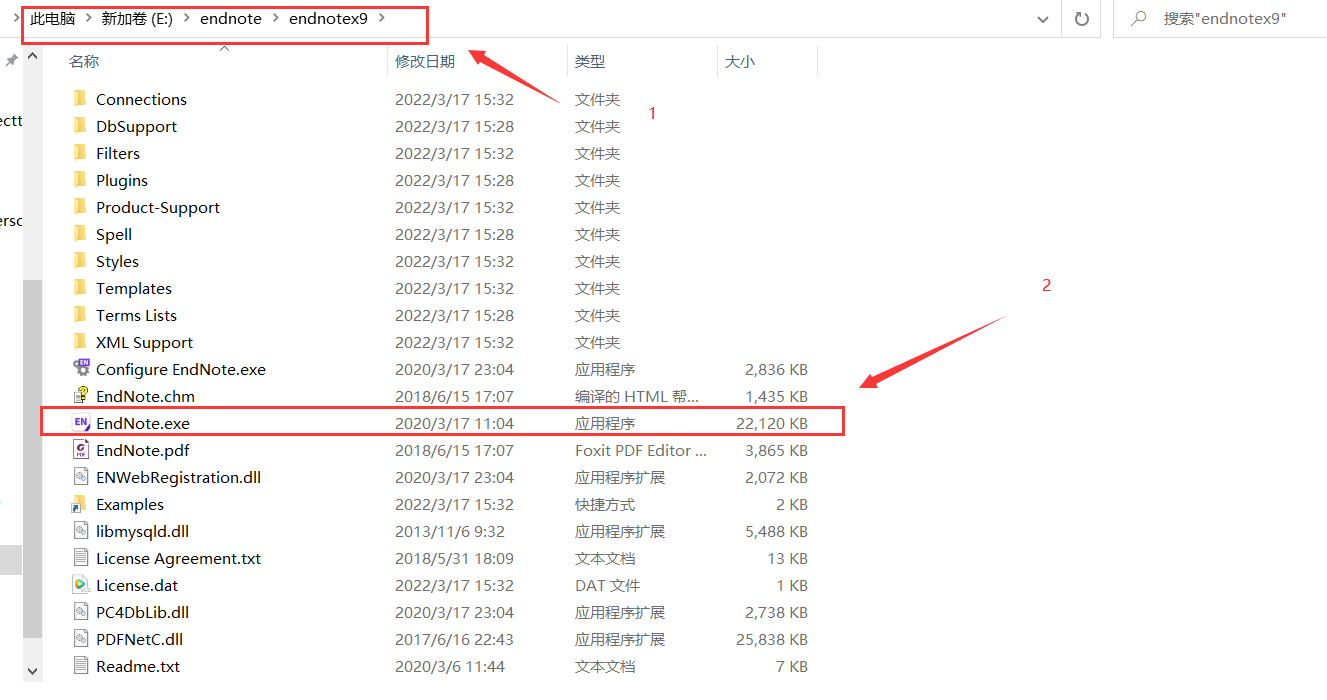
Task: Select the DbSupport folder icon
Action: pos(80,126)
